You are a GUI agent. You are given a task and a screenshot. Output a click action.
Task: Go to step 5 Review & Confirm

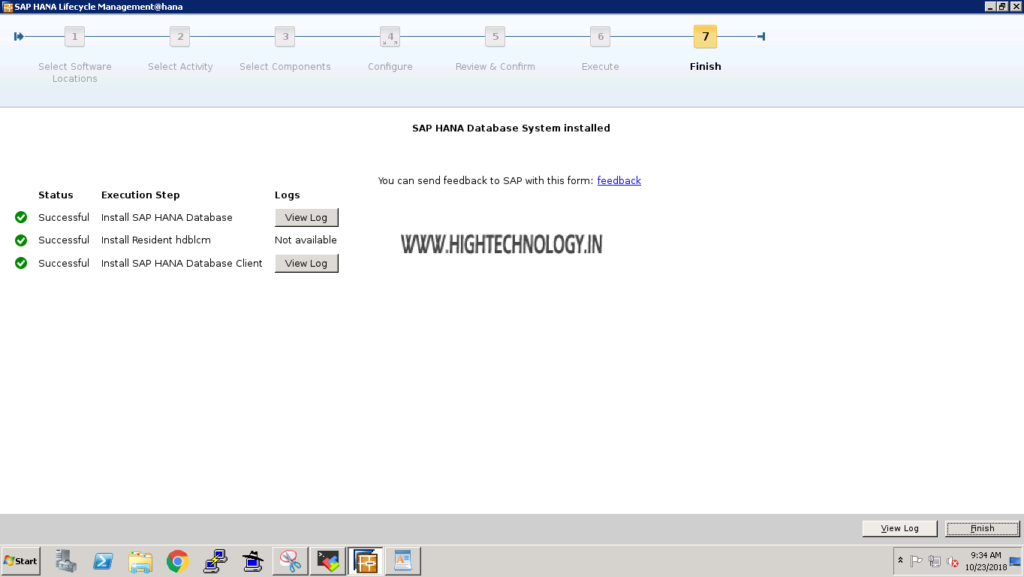tap(495, 37)
